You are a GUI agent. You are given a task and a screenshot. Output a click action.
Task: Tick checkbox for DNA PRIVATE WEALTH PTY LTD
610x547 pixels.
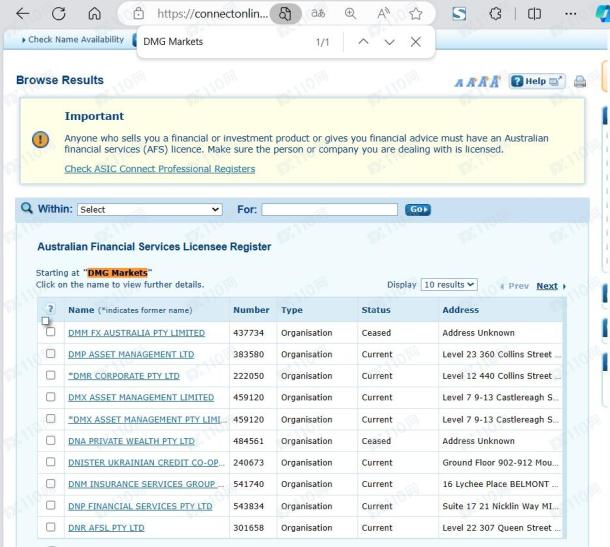click(51, 440)
